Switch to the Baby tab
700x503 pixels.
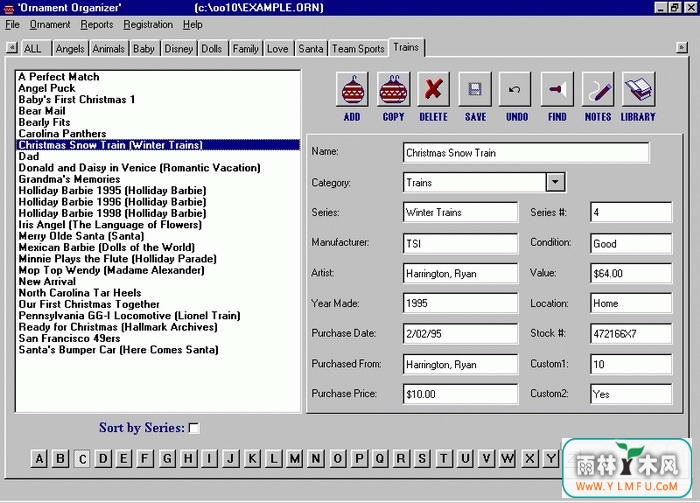(144, 49)
